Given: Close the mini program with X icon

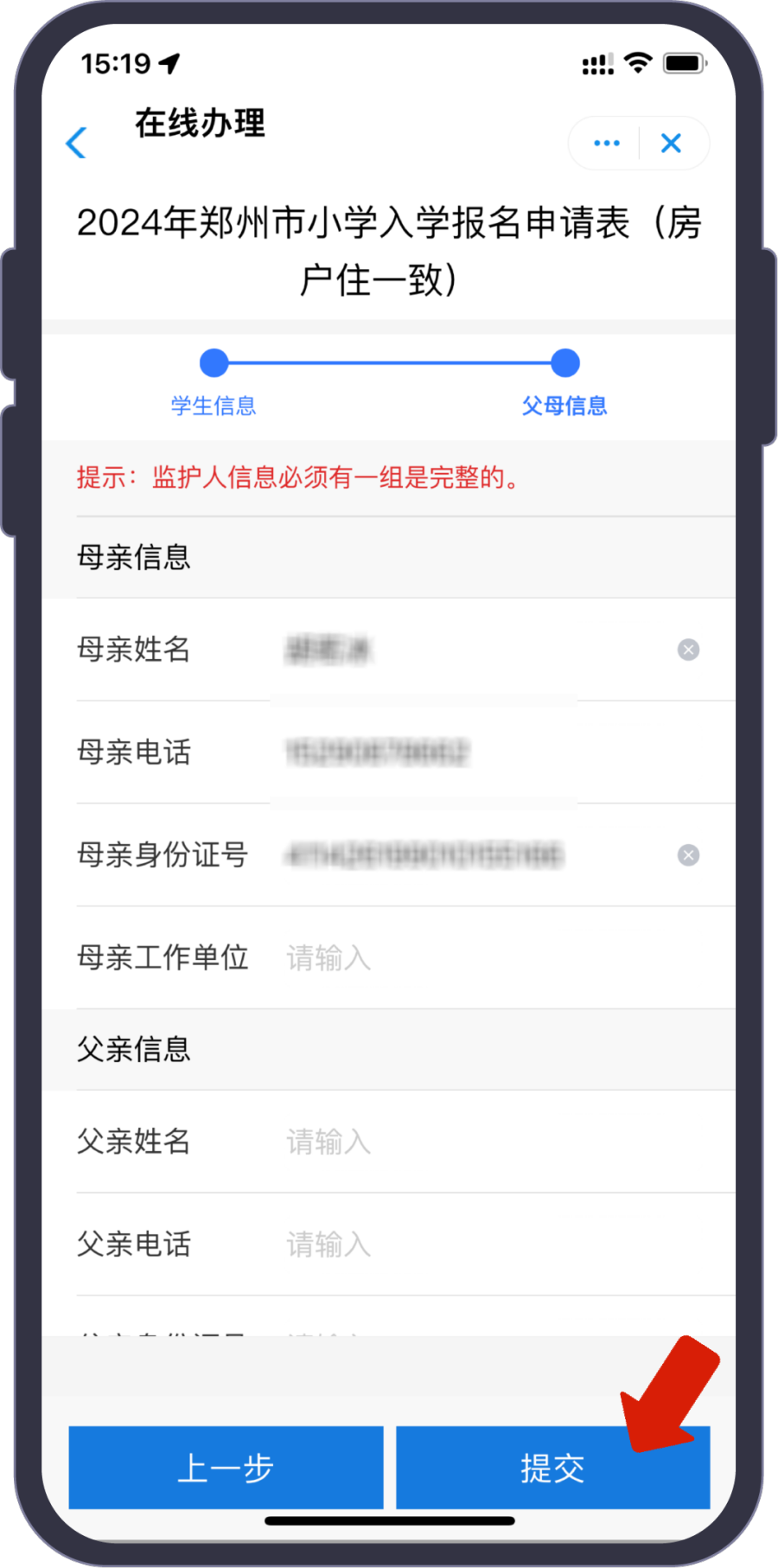Looking at the screenshot, I should pyautogui.click(x=672, y=143).
